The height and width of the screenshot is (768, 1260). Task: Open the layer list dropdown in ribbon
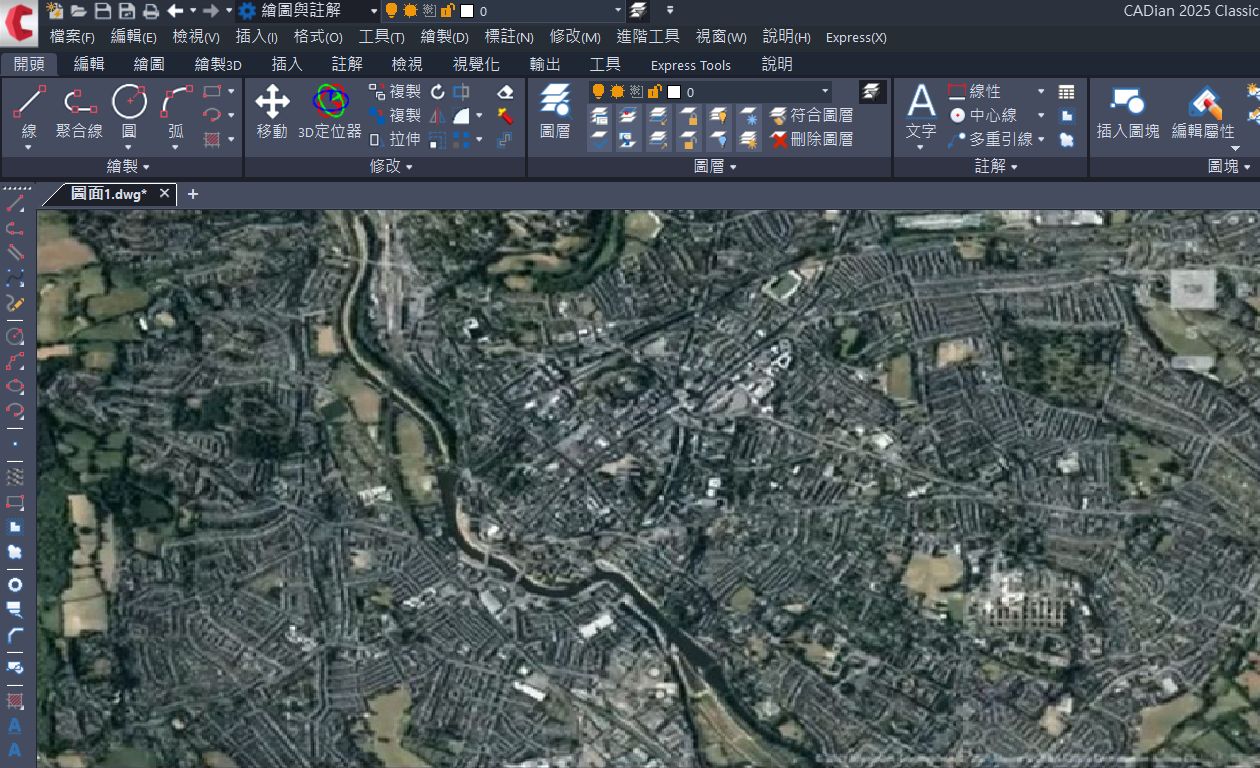[x=825, y=92]
